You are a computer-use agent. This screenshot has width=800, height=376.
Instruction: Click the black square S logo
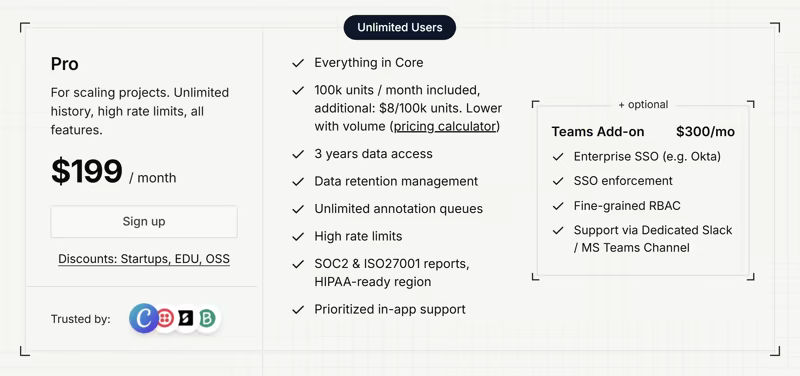[x=185, y=318]
